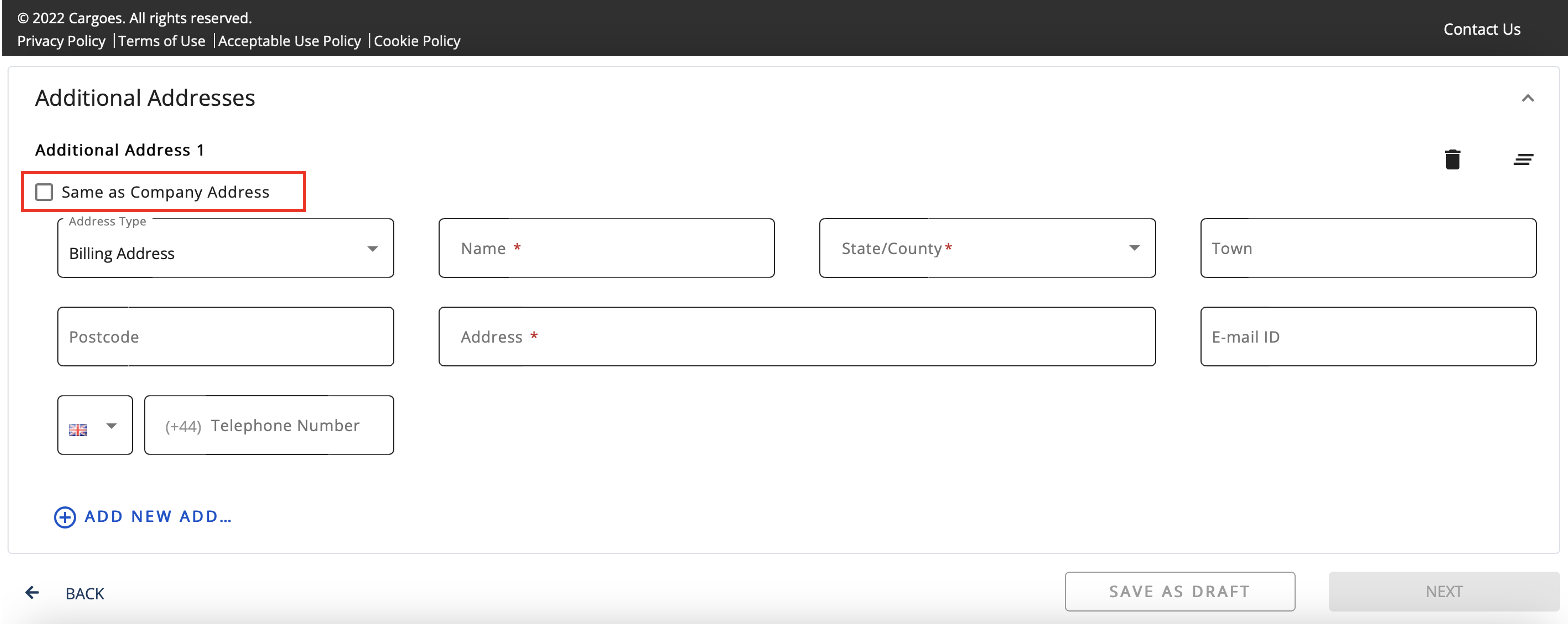Focus the Name input field
Viewport: 1568px width, 624px height.
pos(606,249)
